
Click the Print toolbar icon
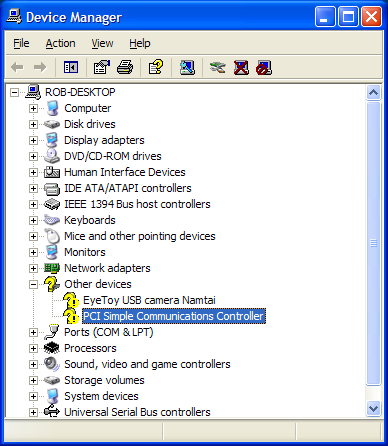[x=125, y=68]
